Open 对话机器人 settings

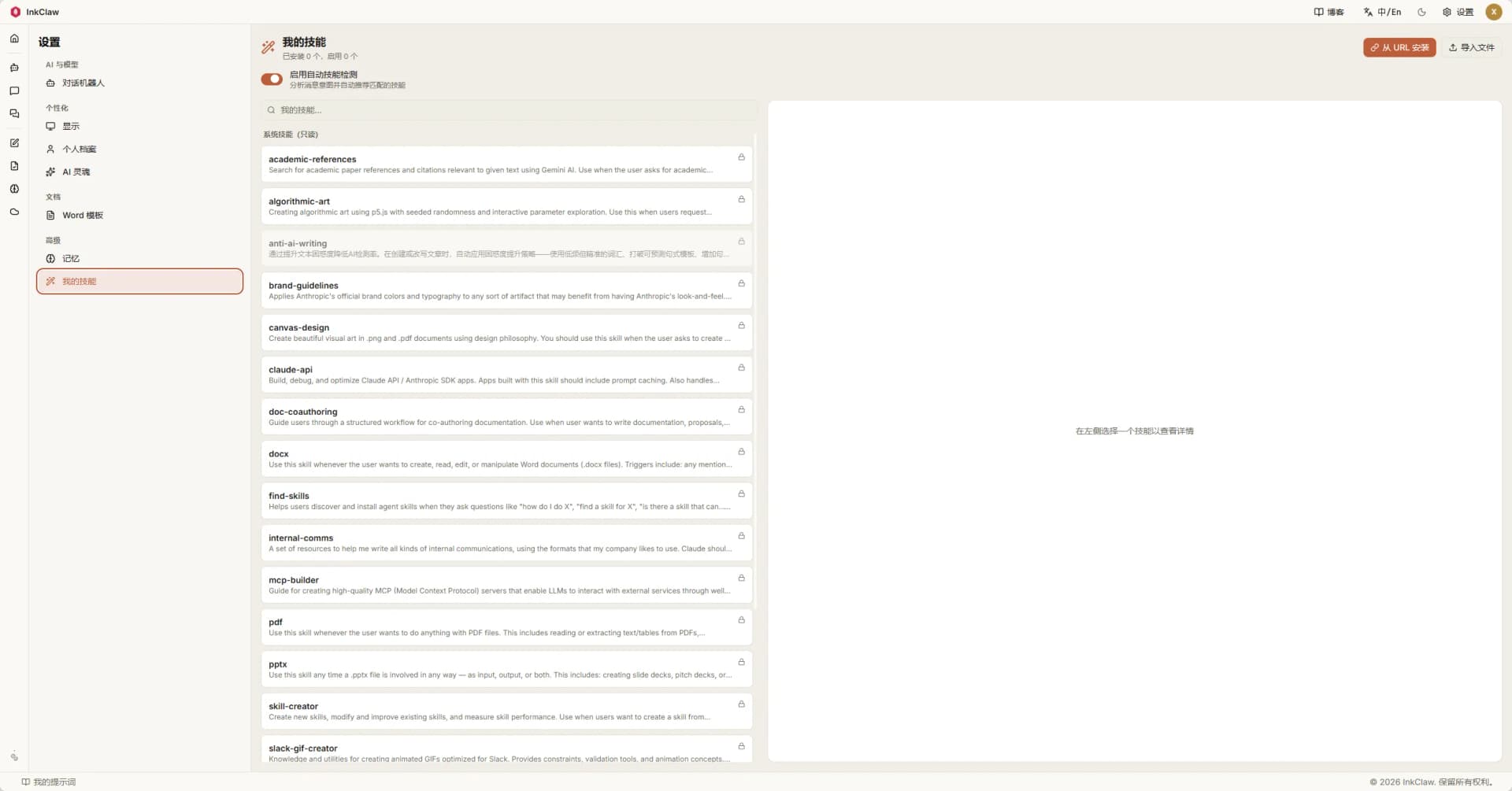[139, 83]
